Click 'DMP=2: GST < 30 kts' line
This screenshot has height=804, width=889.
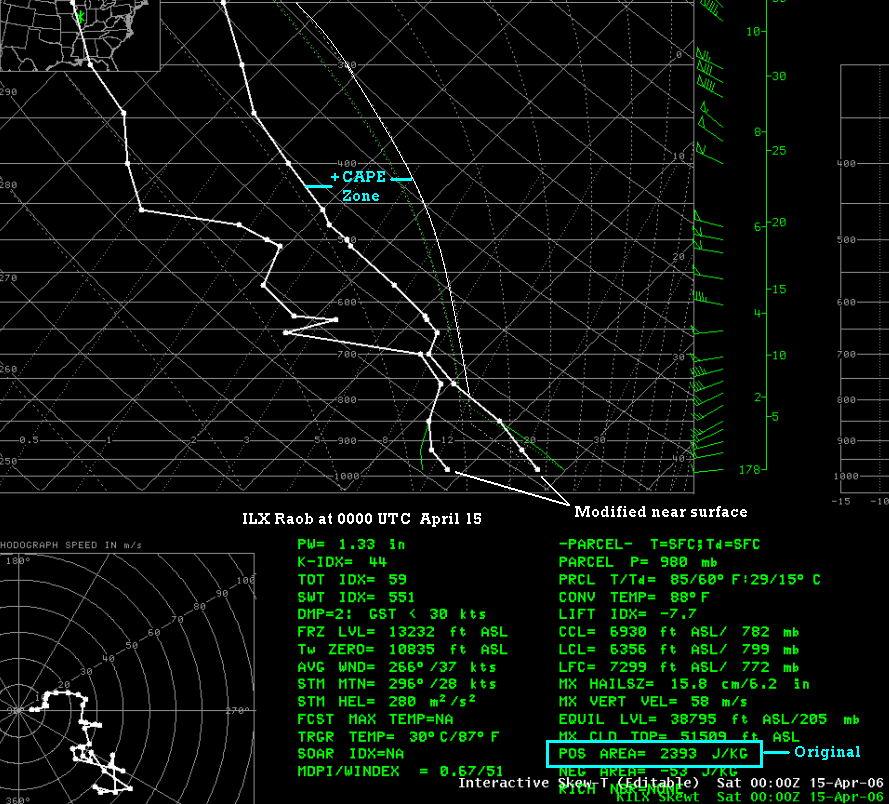(x=391, y=614)
